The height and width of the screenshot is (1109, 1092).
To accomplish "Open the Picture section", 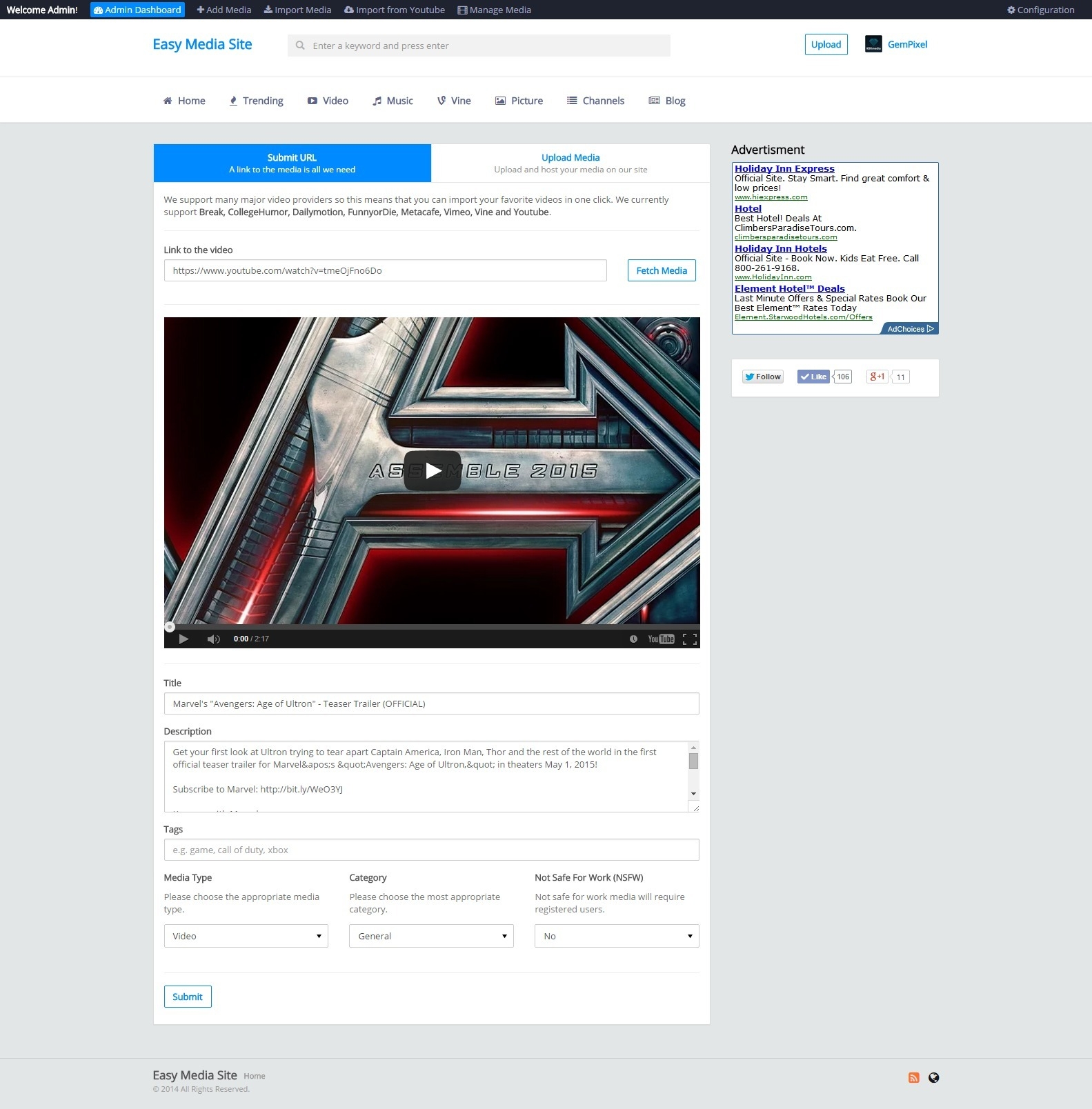I will 519,101.
